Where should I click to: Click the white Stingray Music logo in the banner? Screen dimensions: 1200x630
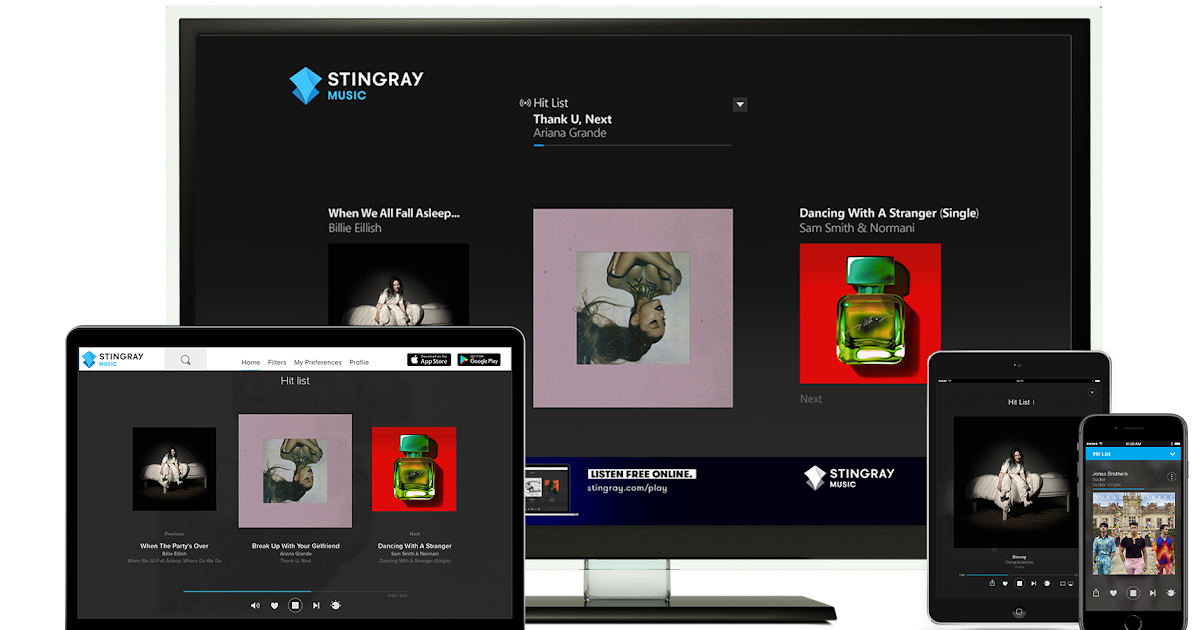click(x=849, y=477)
